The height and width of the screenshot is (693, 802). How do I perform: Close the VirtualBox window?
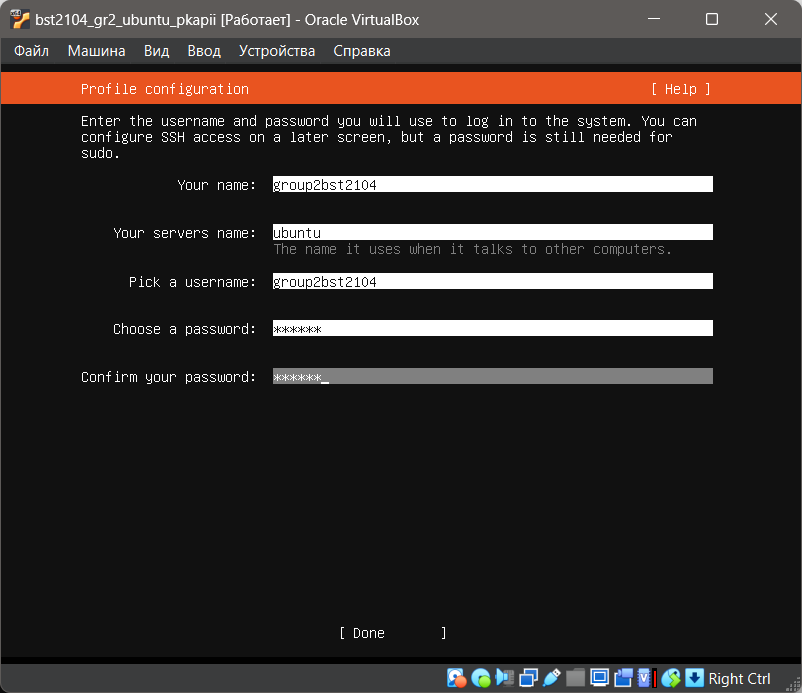[x=770, y=19]
